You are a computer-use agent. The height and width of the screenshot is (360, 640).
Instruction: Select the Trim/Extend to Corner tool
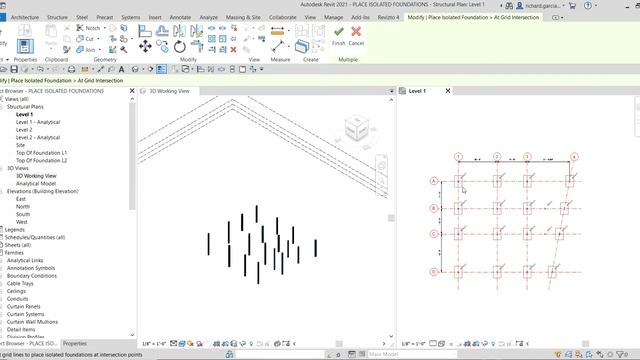point(197,47)
